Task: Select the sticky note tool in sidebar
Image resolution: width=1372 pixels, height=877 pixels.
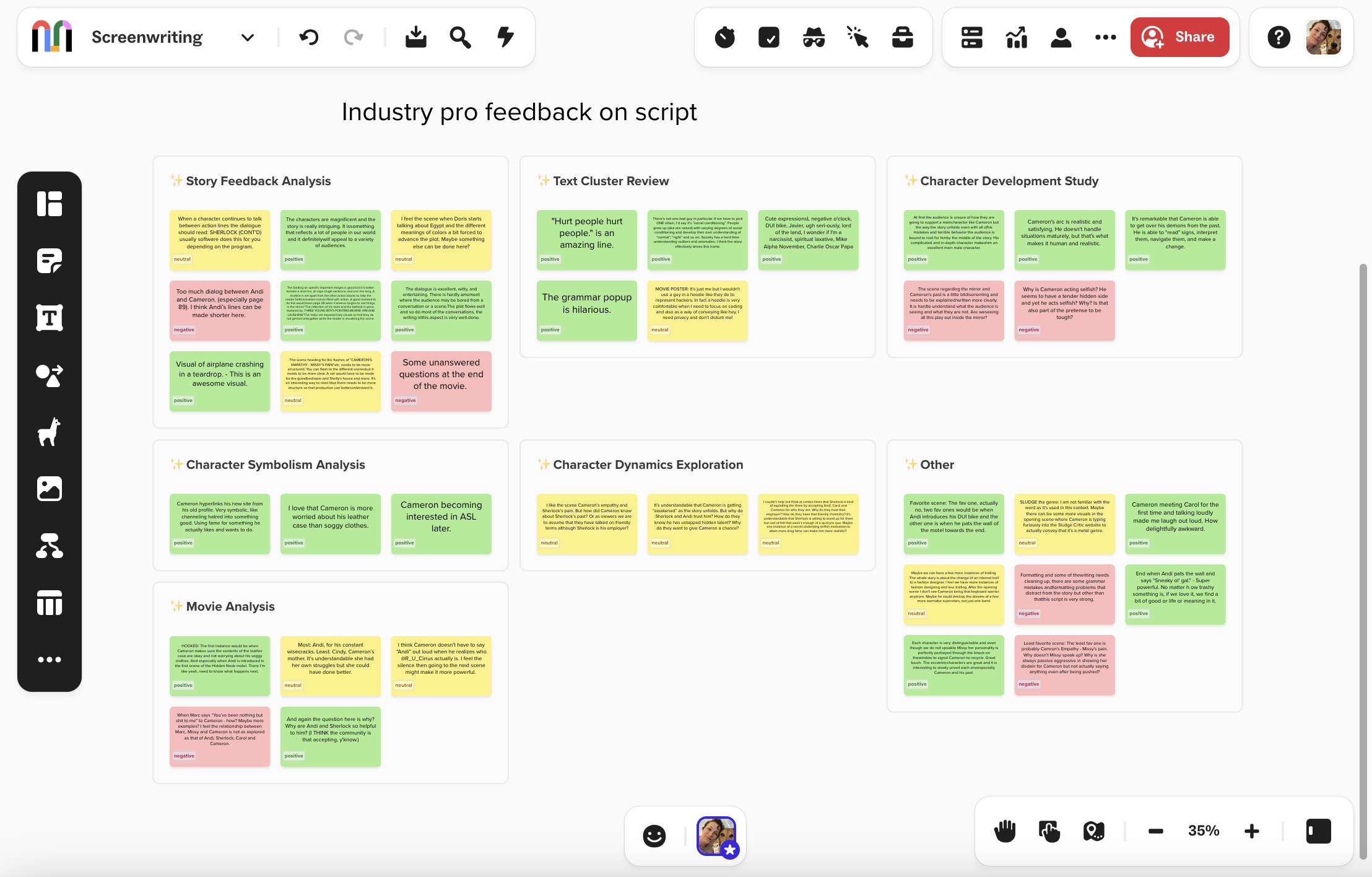Action: pos(50,261)
